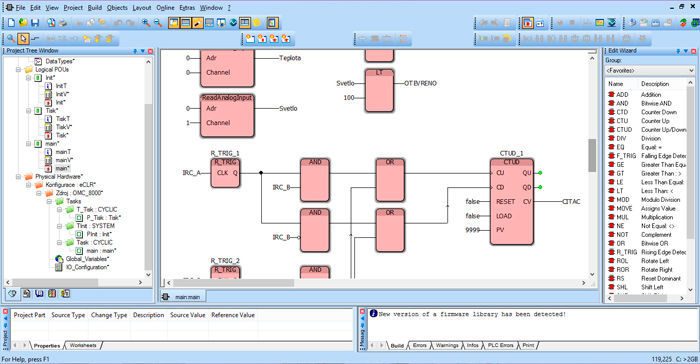
Task: Pick CTUD Counter Up/Down in Edit Wizard
Action: pyautogui.click(x=647, y=130)
